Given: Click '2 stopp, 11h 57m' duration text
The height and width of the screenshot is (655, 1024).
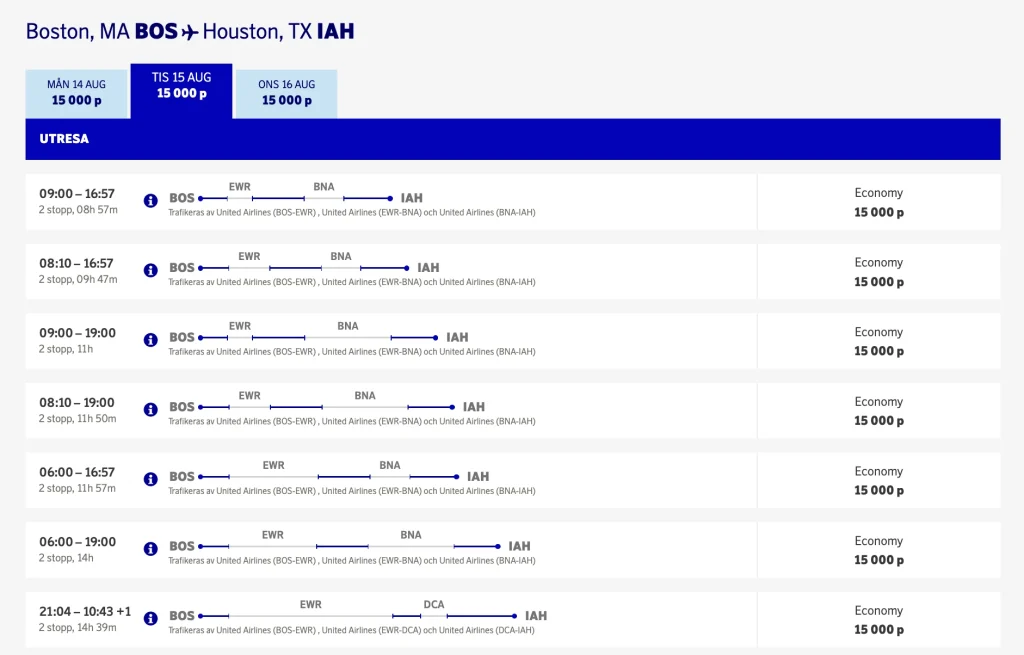Looking at the screenshot, I should (77, 488).
